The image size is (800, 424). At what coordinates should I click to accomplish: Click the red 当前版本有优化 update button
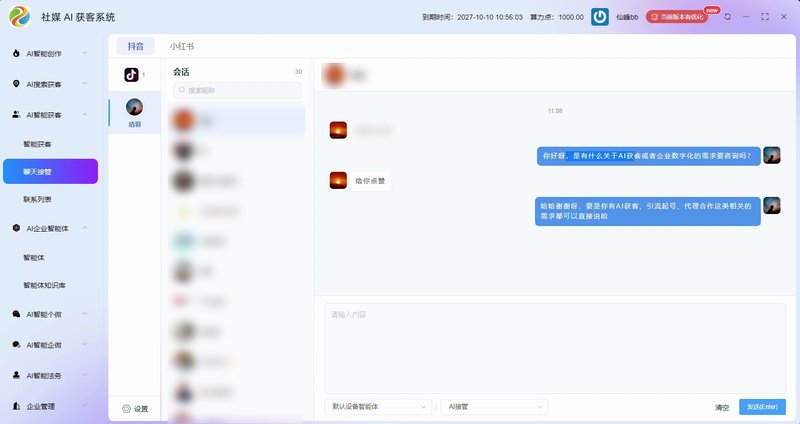pyautogui.click(x=677, y=17)
